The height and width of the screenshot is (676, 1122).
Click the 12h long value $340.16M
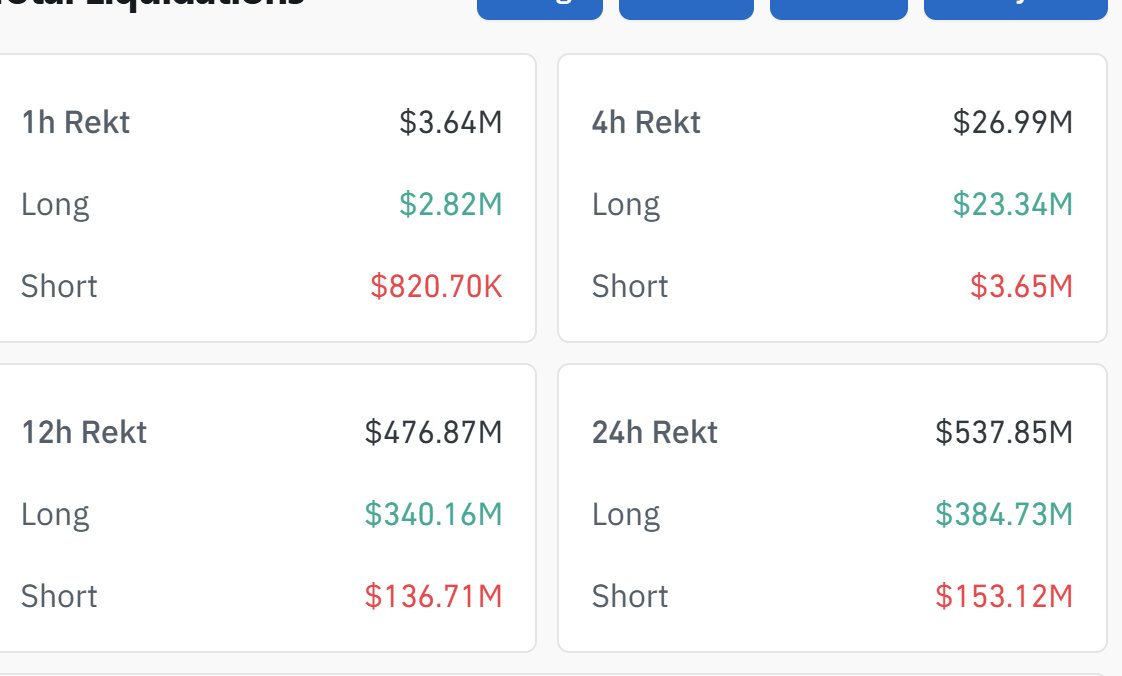[x=434, y=514]
